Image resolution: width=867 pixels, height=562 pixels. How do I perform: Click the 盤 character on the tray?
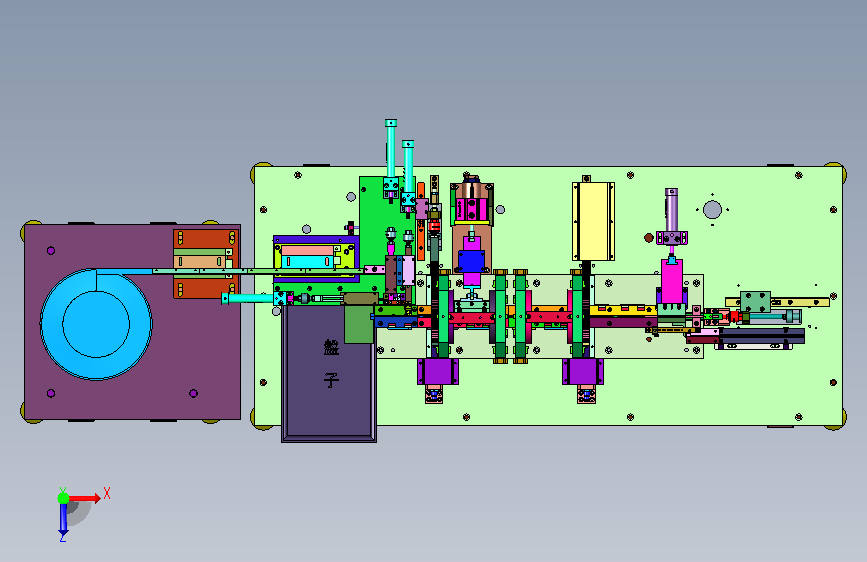coord(331,347)
